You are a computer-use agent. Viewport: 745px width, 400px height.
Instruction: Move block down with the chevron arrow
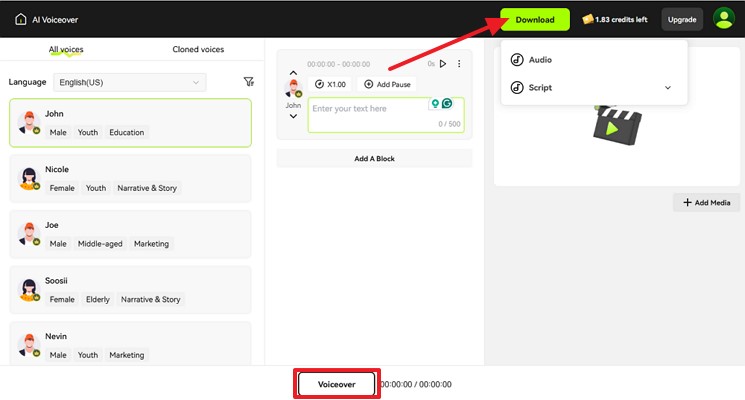[293, 116]
